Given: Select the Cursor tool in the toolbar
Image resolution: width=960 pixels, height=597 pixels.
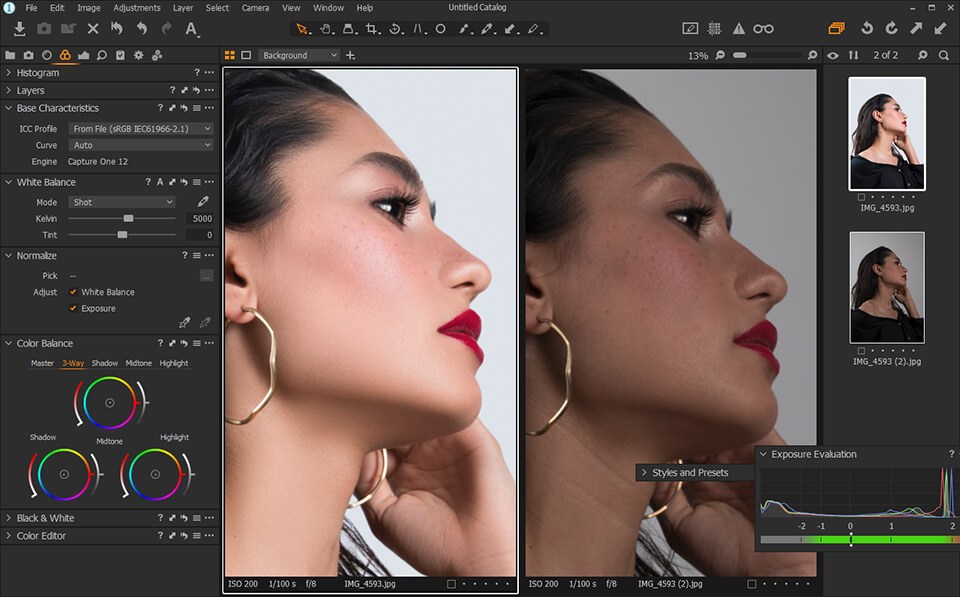Looking at the screenshot, I should click(x=300, y=29).
